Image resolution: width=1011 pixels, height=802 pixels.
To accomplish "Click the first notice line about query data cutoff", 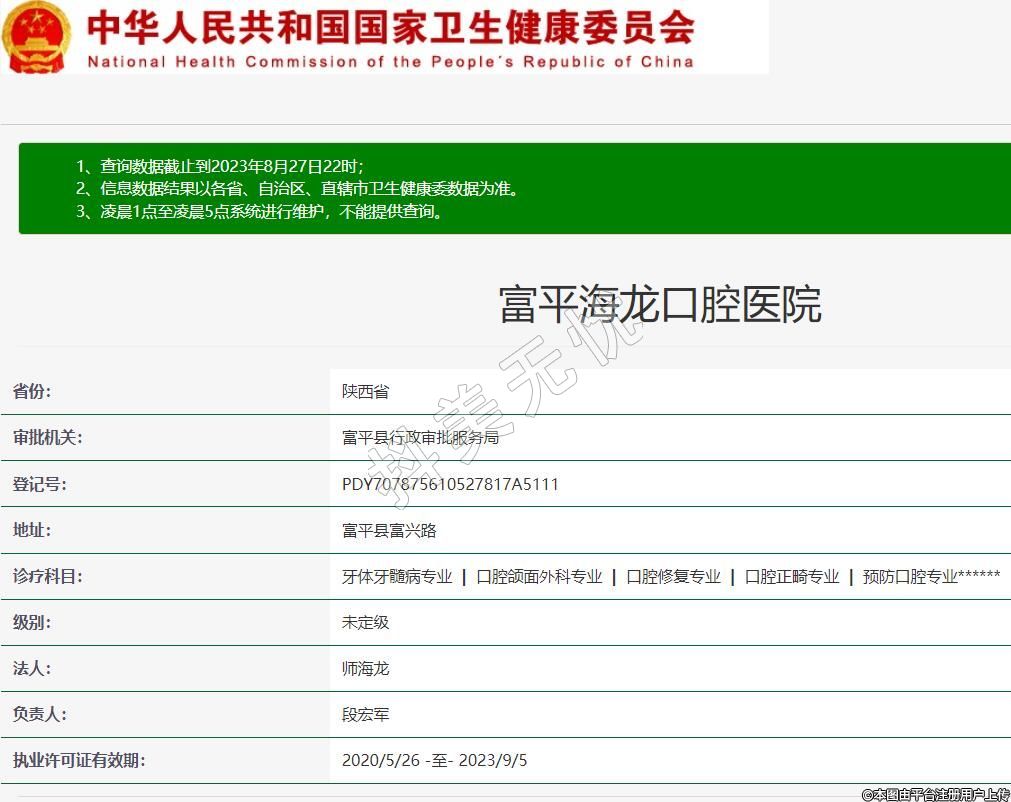I will 220,166.
